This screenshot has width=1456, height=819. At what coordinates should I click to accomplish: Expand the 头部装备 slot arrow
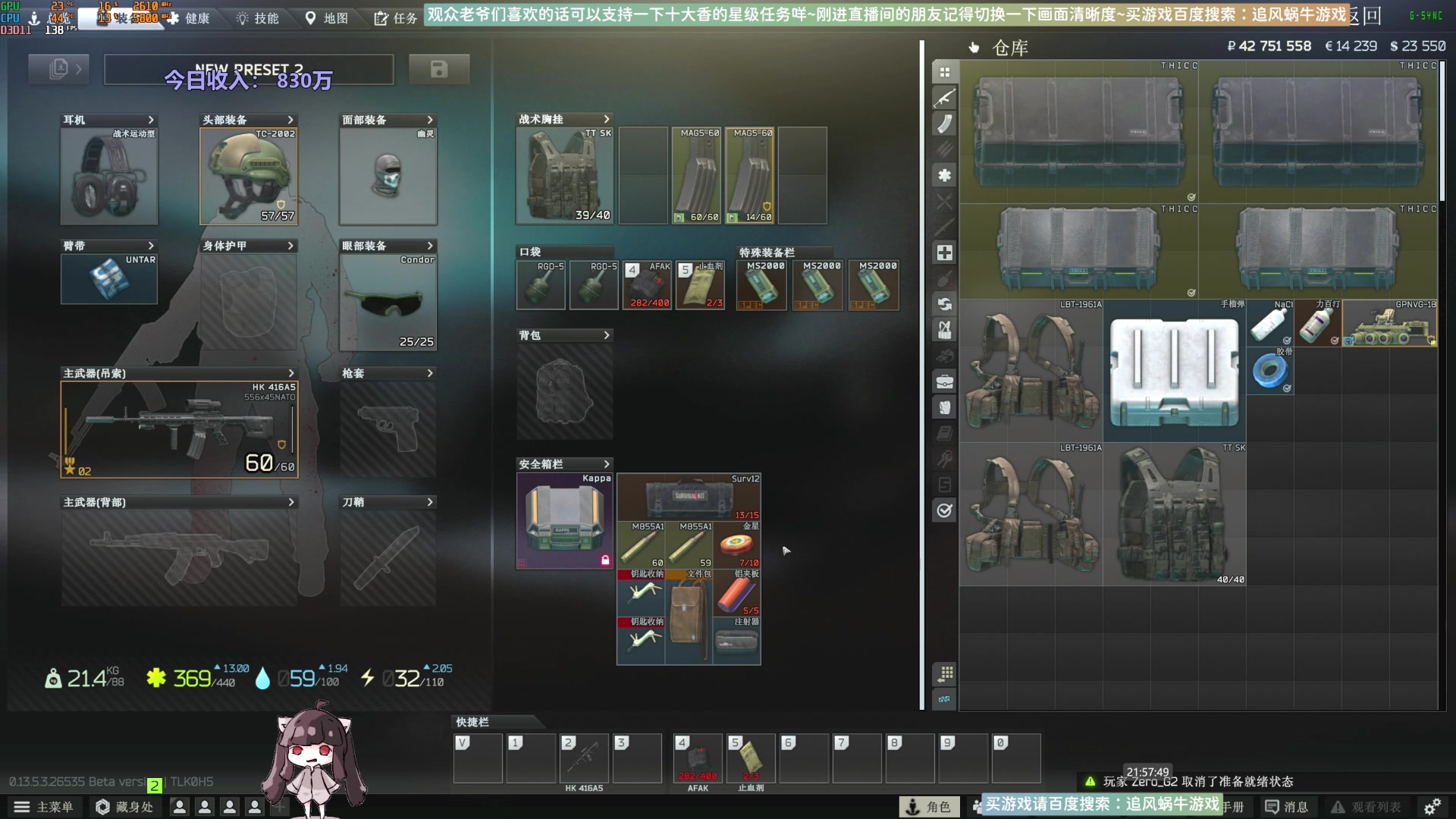pyautogui.click(x=290, y=120)
